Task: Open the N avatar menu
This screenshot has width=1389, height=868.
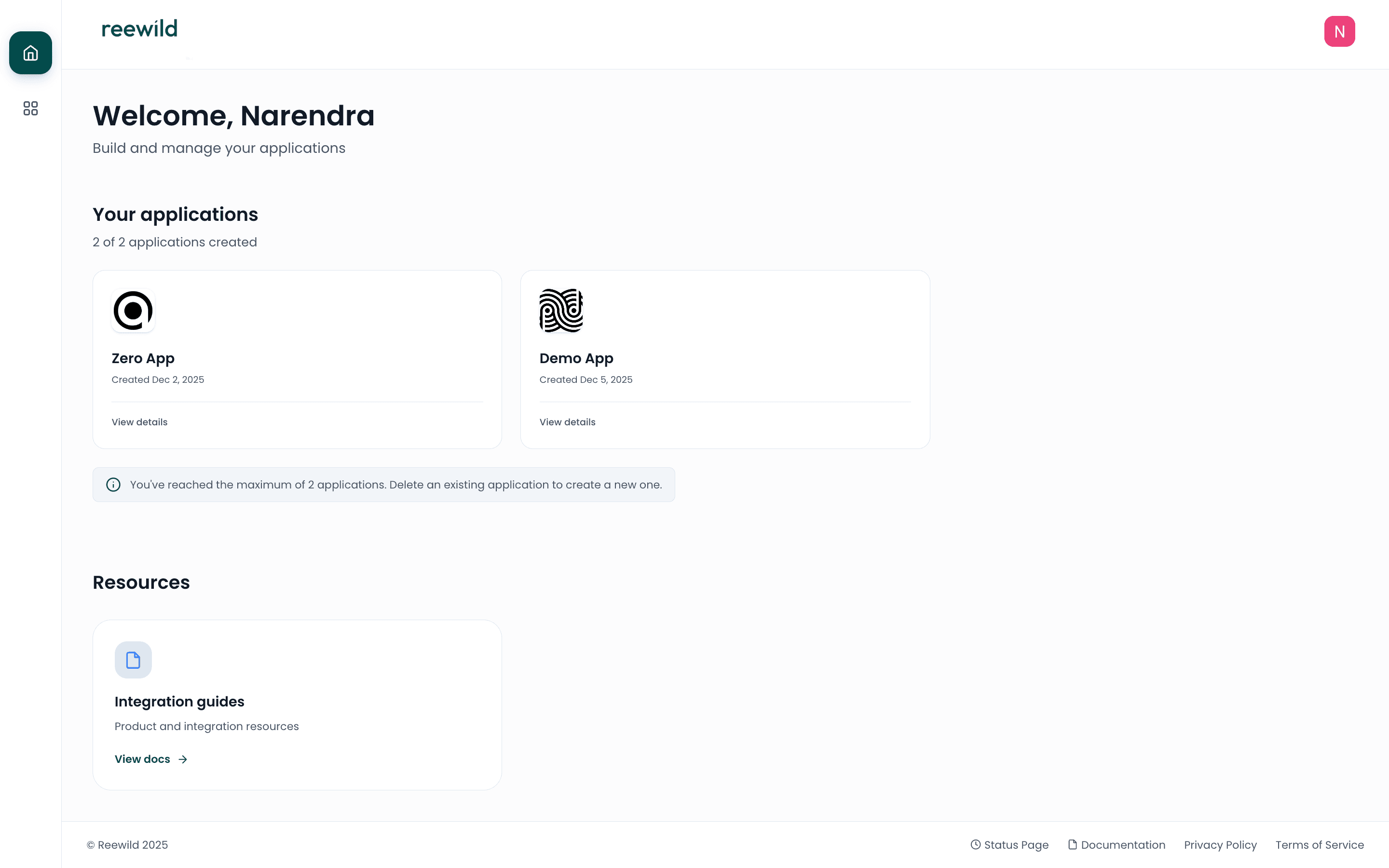Action: pyautogui.click(x=1340, y=31)
